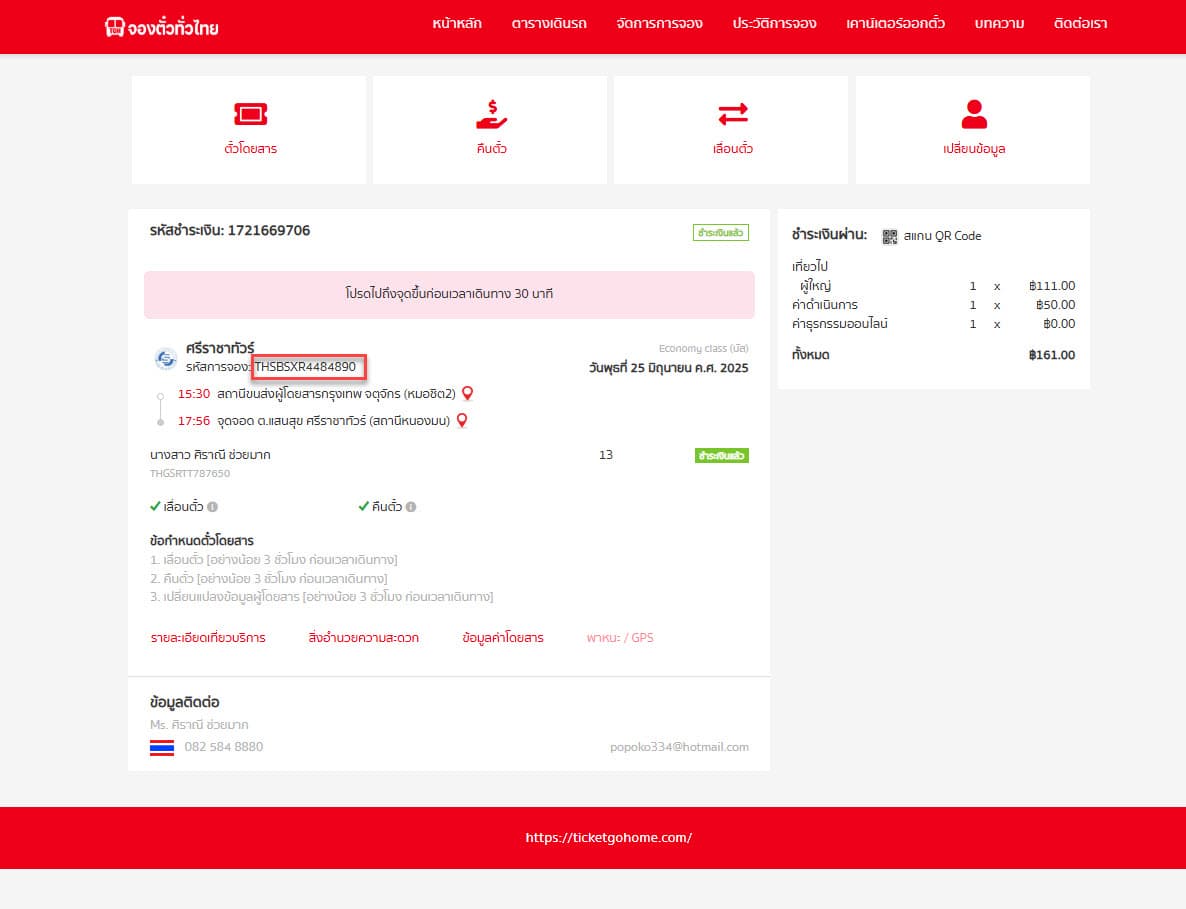The image size is (1186, 909).
Task: Click the person icon for เปลี่ยนข้อมูล
Action: click(x=973, y=114)
